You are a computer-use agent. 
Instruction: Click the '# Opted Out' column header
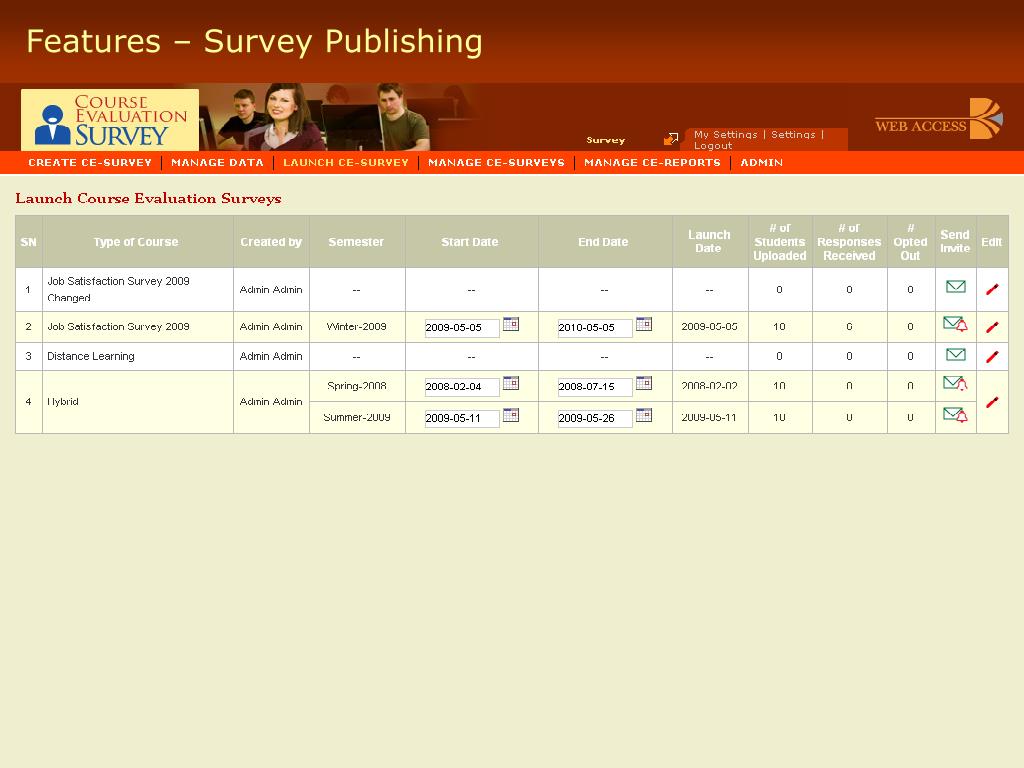pos(910,242)
